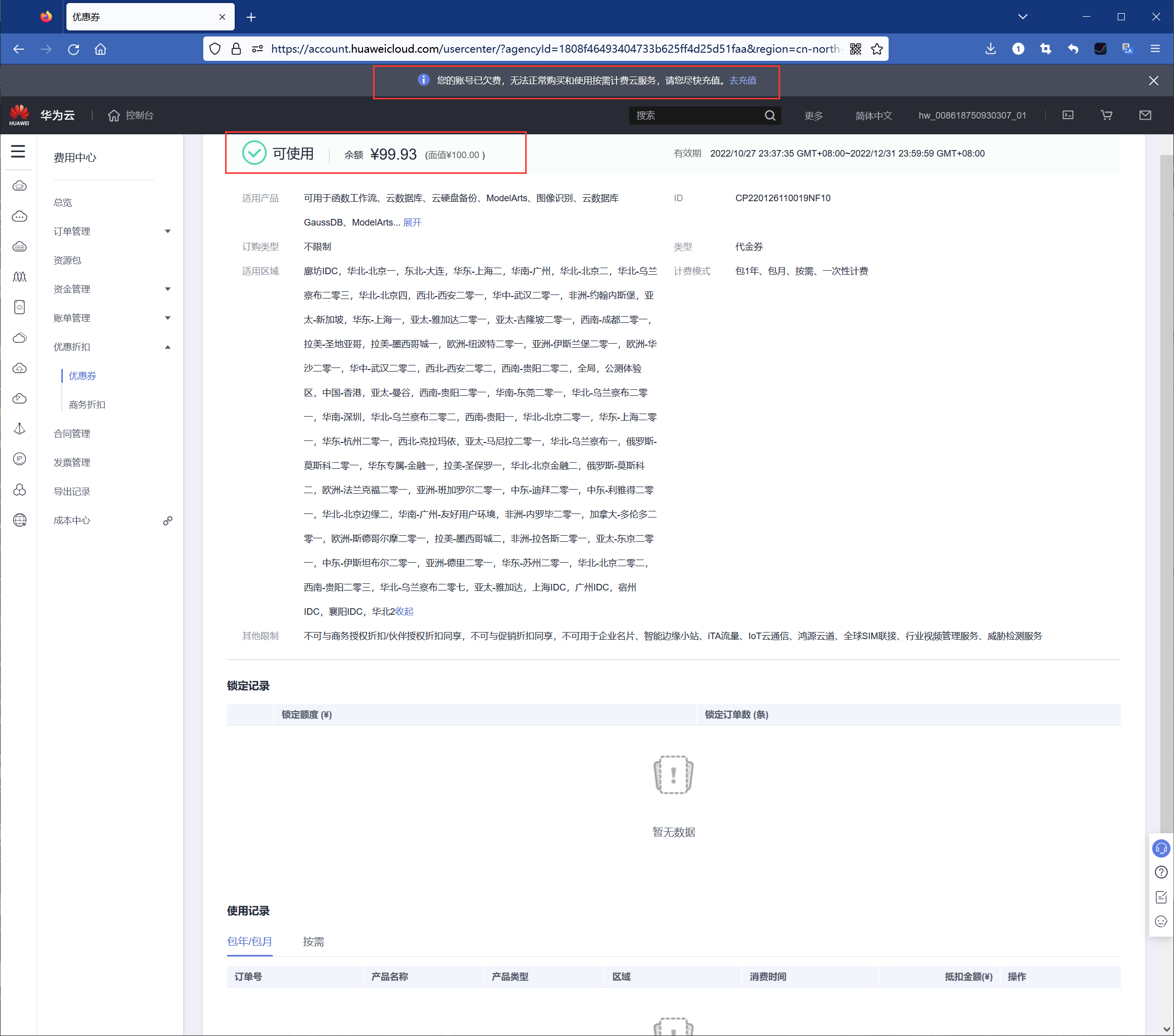Switch to the 按需 usage tab
1174x1036 pixels.
[314, 942]
